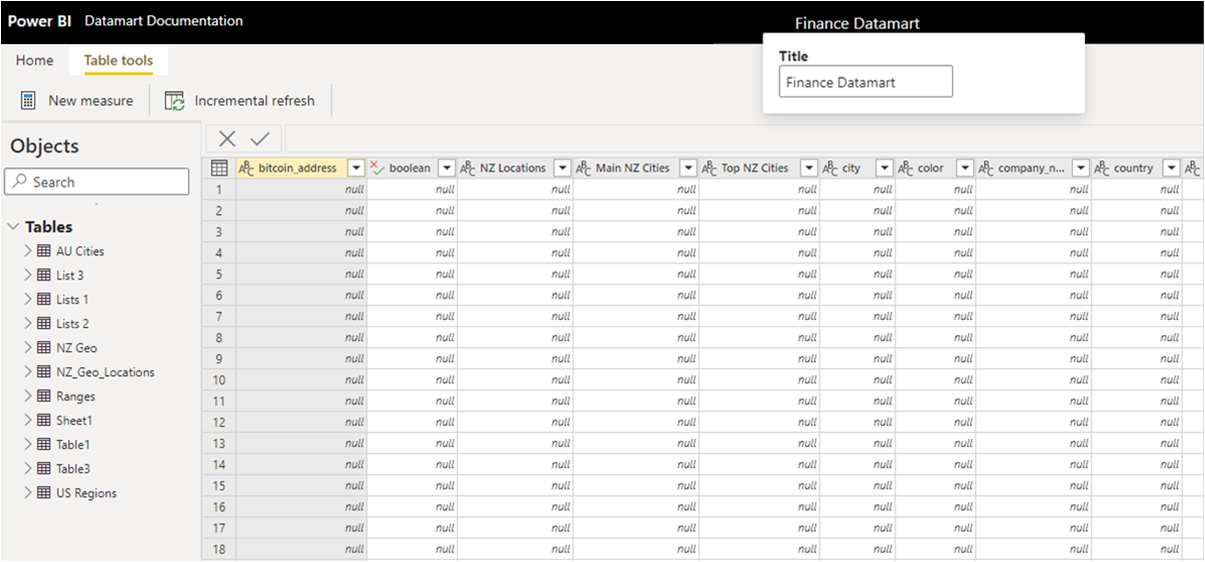This screenshot has height=562, width=1205.
Task: Click the Finance Datamart header title
Action: [x=857, y=23]
